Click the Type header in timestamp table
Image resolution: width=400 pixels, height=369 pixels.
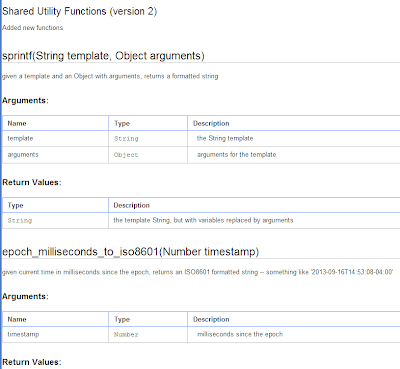pyautogui.click(x=122, y=320)
